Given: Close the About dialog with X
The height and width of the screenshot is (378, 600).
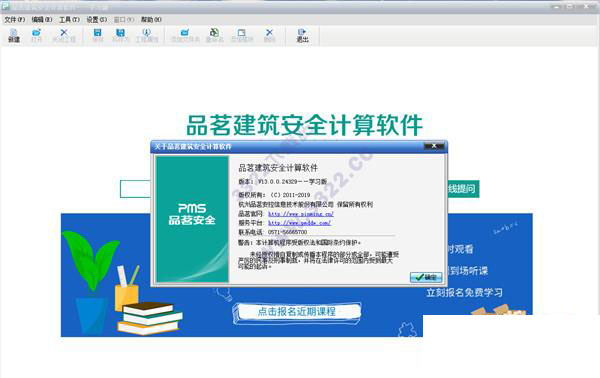Looking at the screenshot, I should tap(434, 146).
